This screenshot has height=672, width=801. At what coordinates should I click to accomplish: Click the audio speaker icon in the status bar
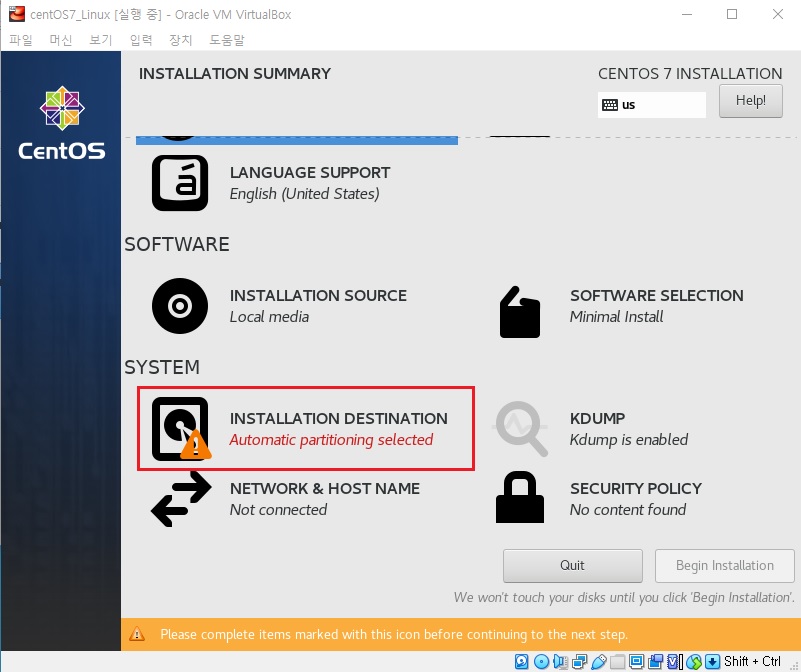[x=560, y=661]
